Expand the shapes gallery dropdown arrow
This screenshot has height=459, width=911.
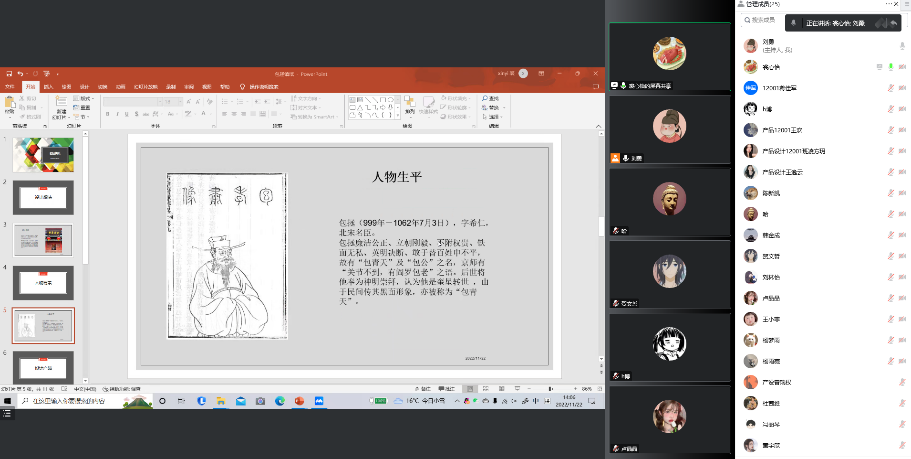tap(400, 116)
